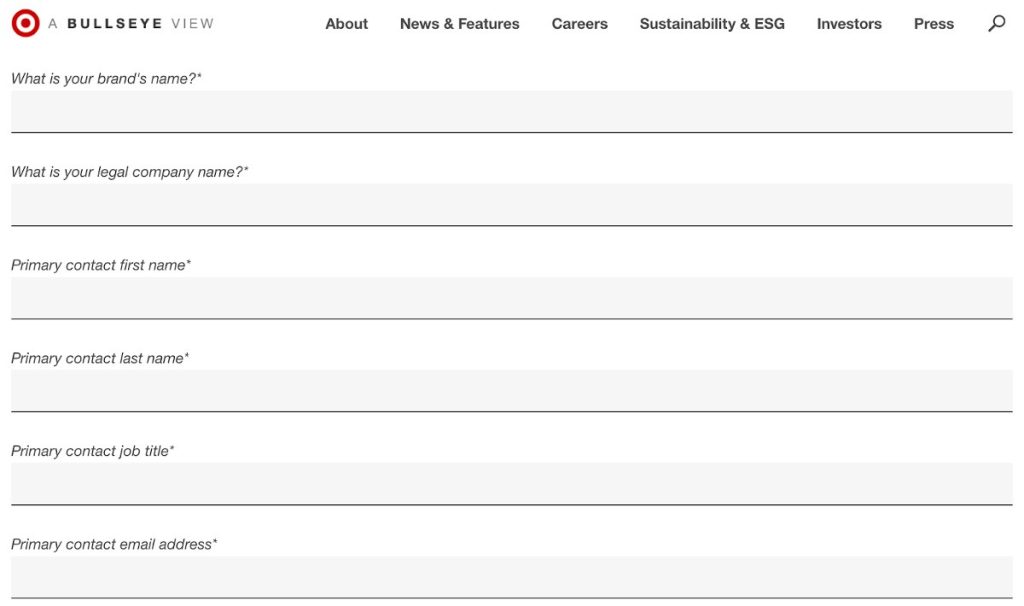Click the 'What is your brand's name?' label
Viewport: 1024px width, 606px height.
(106, 79)
